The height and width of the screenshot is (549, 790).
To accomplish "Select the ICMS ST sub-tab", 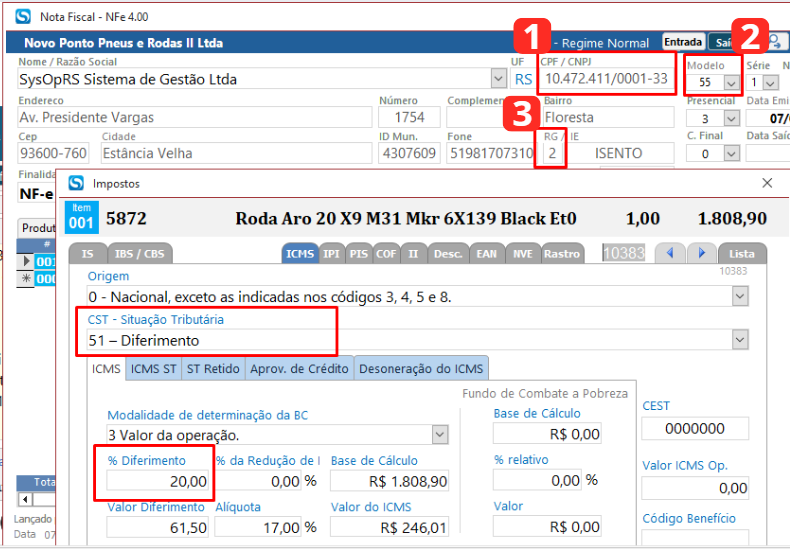I will point(154,369).
